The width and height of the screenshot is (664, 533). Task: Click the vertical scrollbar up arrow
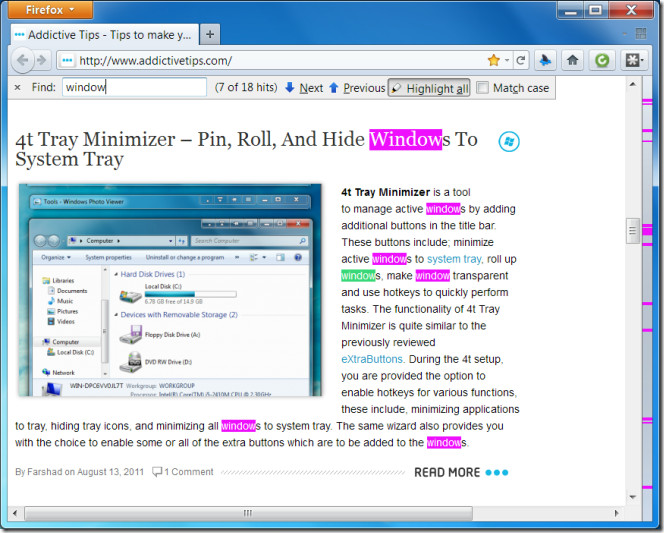[x=633, y=84]
